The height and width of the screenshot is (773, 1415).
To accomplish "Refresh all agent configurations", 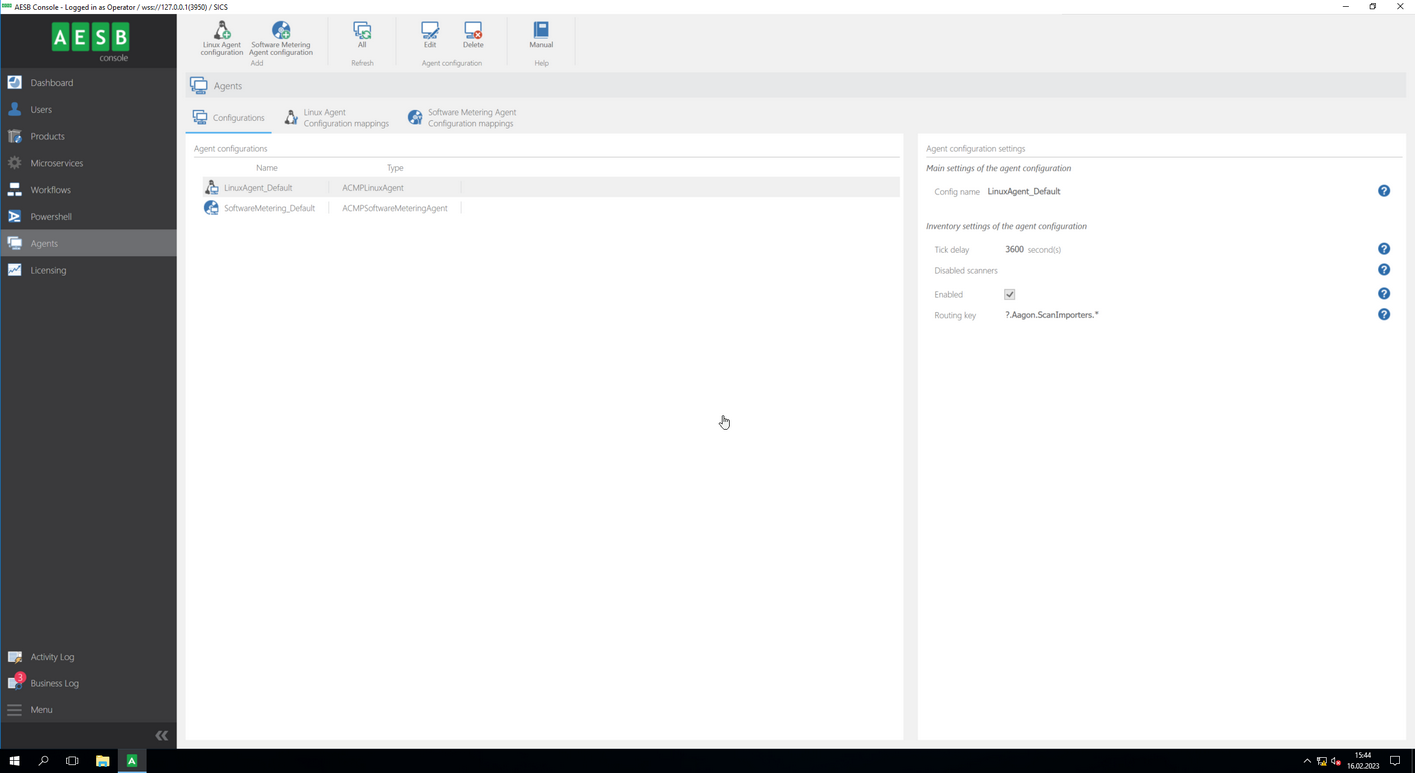I will point(362,36).
